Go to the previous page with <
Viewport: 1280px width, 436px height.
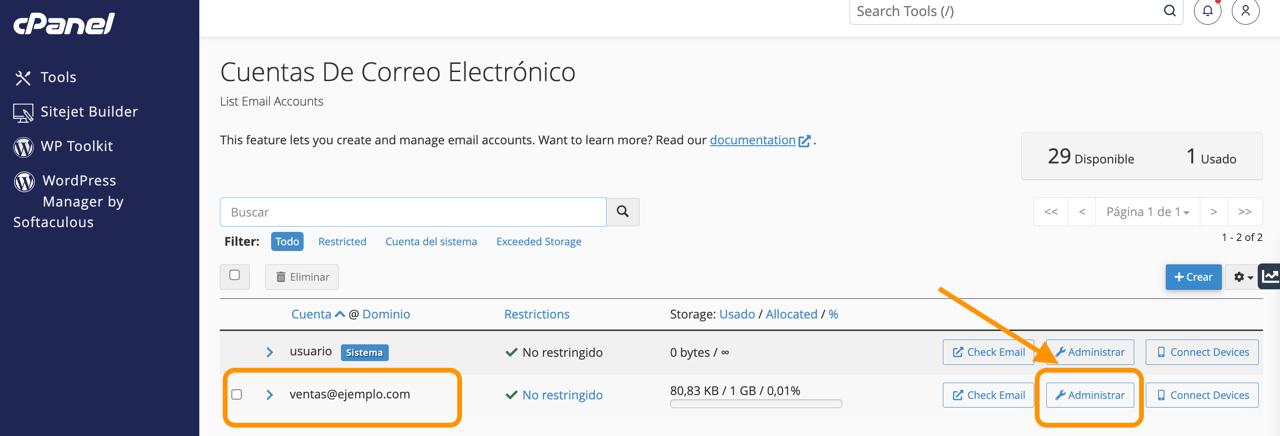pyautogui.click(x=1082, y=212)
